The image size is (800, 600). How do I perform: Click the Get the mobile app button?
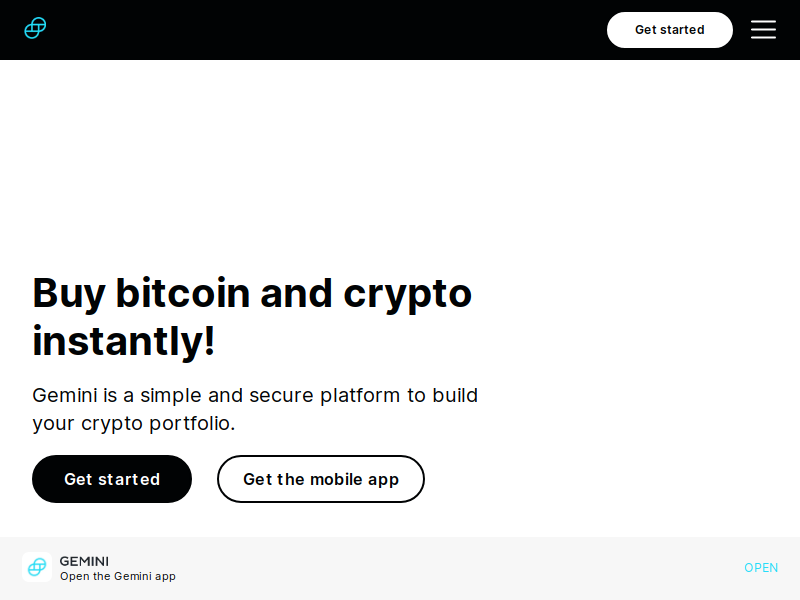321,479
